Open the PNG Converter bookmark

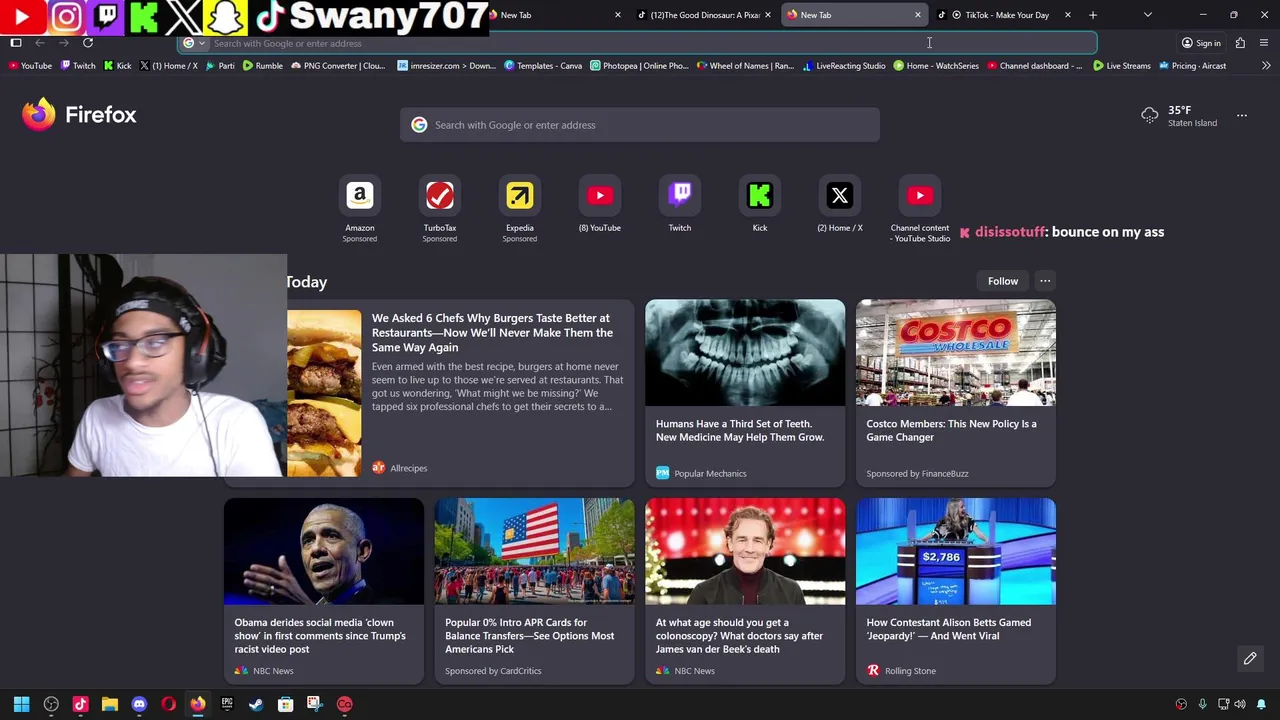[x=338, y=66]
